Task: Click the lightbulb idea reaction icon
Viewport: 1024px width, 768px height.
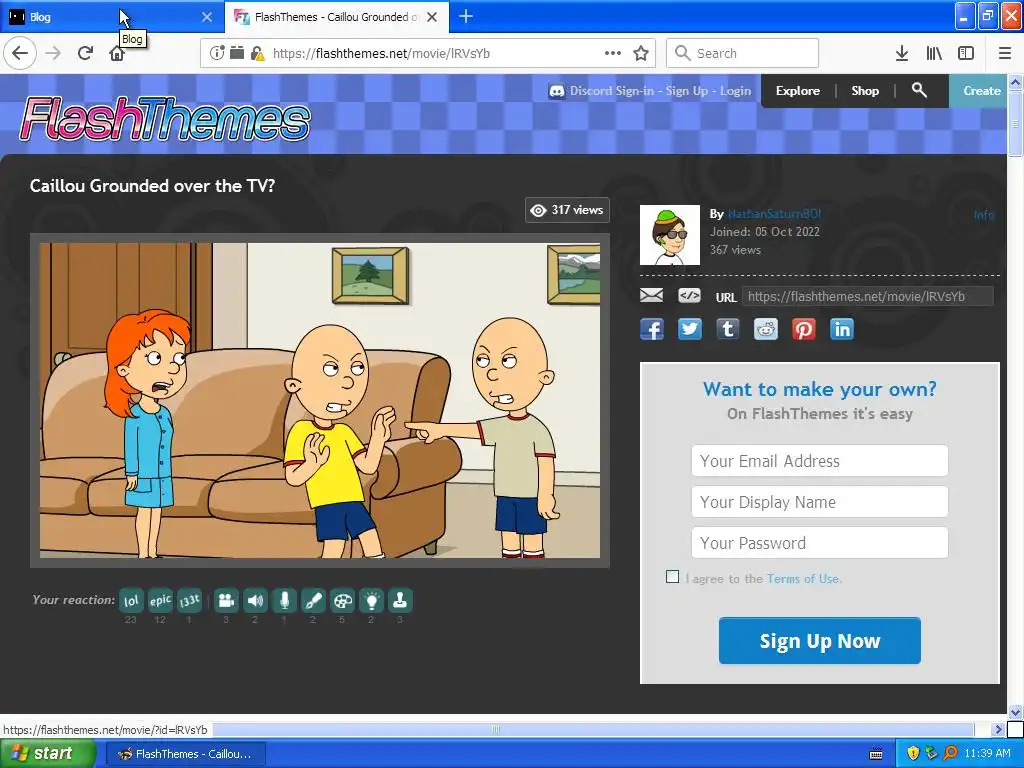Action: coord(371,600)
